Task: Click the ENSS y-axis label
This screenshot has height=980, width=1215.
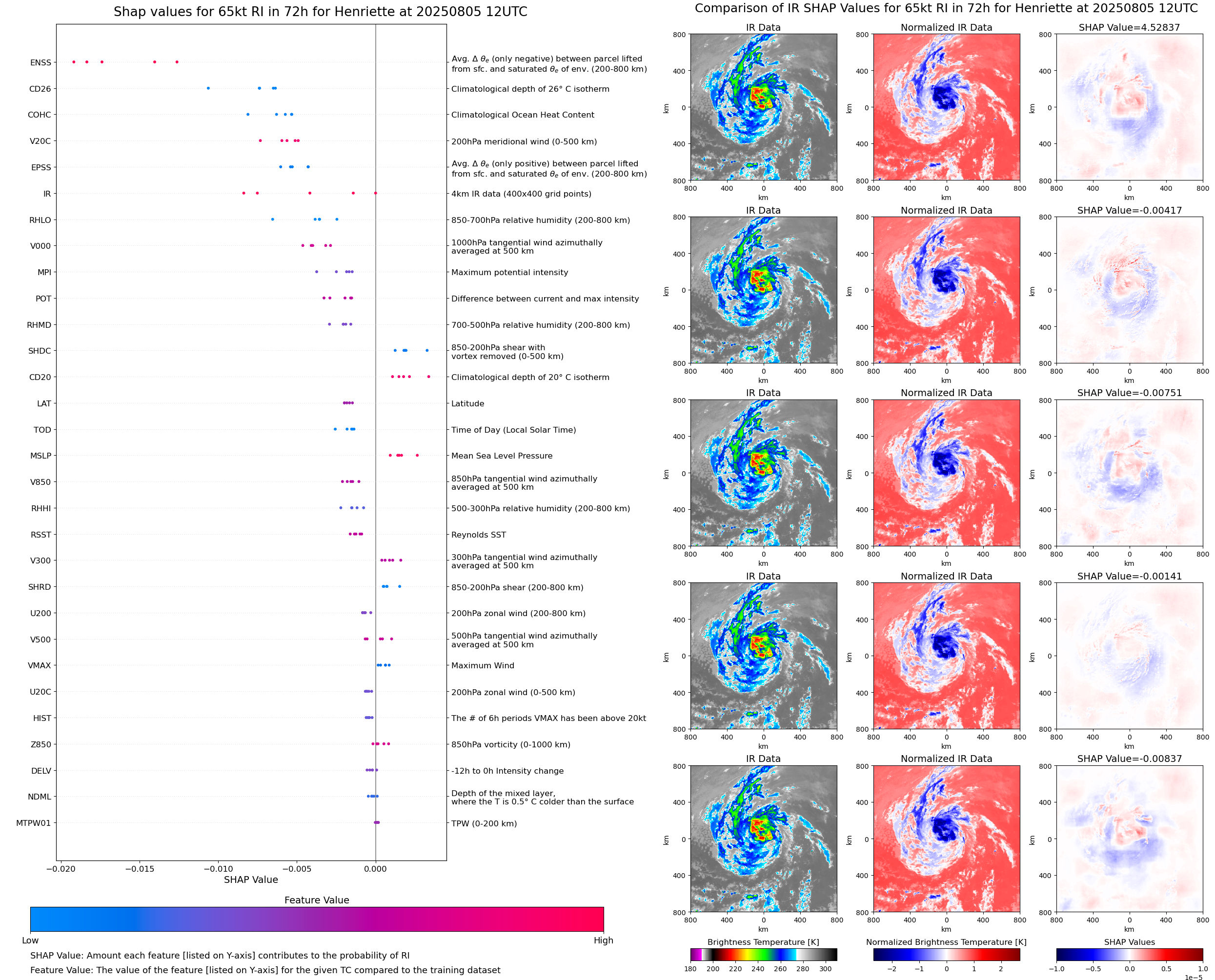Action: 40,62
